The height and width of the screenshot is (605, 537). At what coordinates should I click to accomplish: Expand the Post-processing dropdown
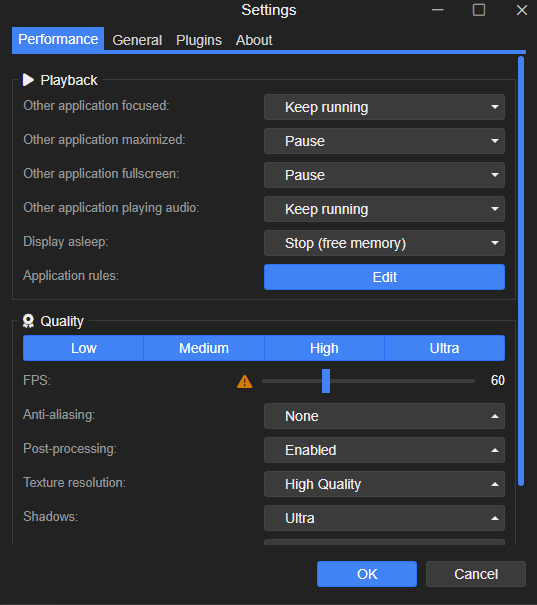pyautogui.click(x=384, y=450)
